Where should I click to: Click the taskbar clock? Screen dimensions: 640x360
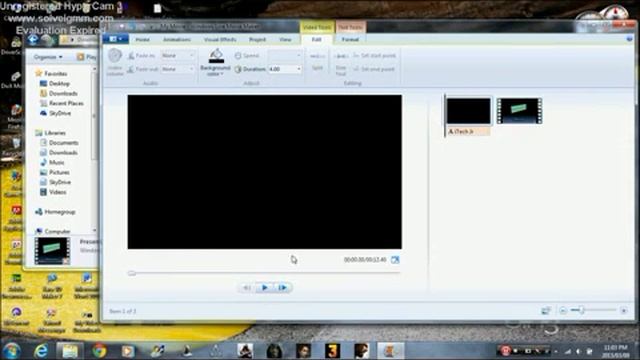[x=616, y=351]
